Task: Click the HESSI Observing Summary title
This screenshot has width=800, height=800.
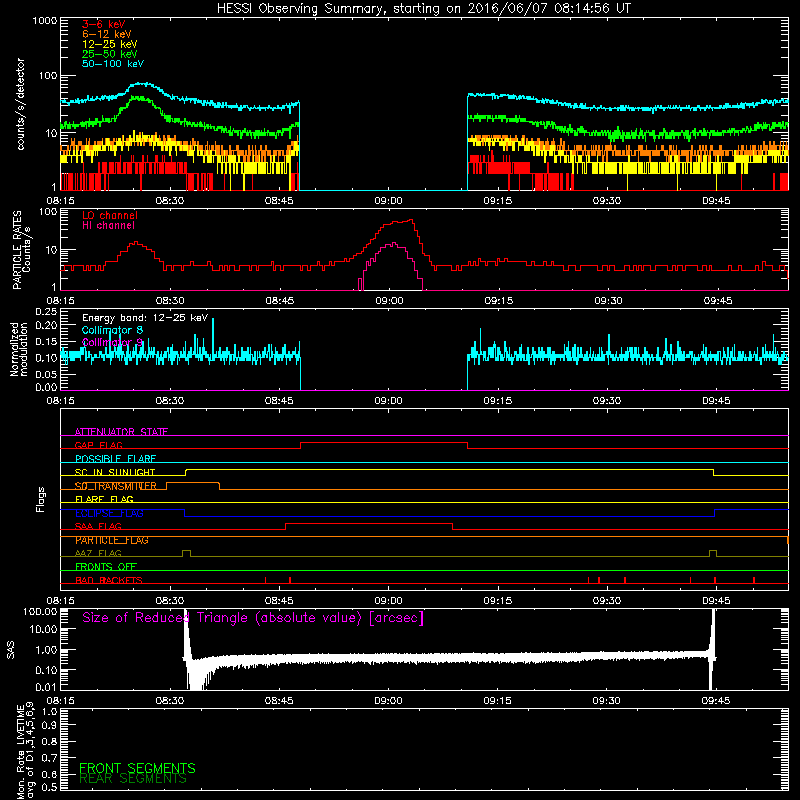Action: tap(423, 9)
